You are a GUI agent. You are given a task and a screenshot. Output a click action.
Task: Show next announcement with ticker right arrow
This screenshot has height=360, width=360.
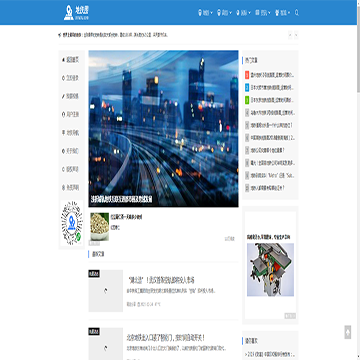(x=296, y=35)
